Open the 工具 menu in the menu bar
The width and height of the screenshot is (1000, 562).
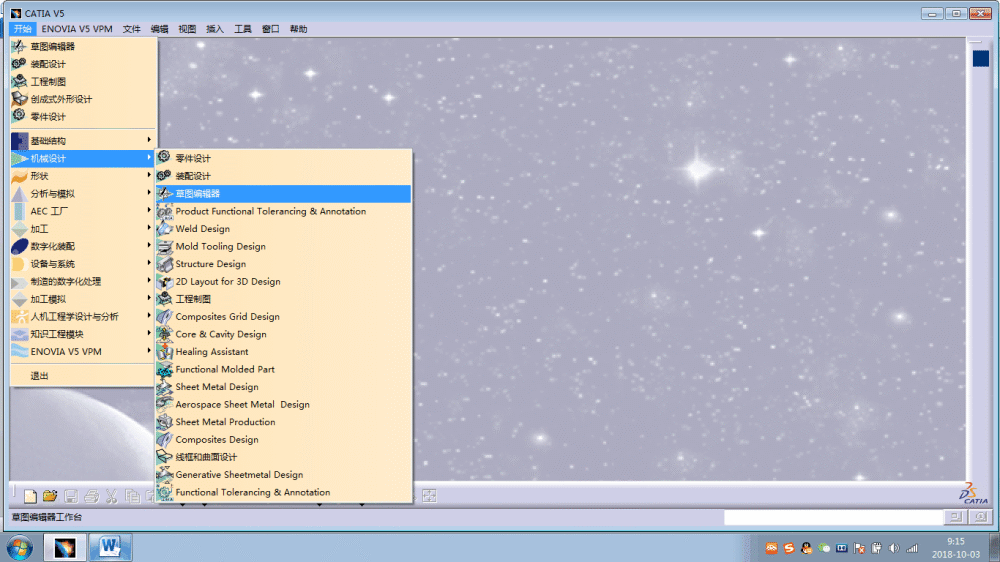(242, 29)
